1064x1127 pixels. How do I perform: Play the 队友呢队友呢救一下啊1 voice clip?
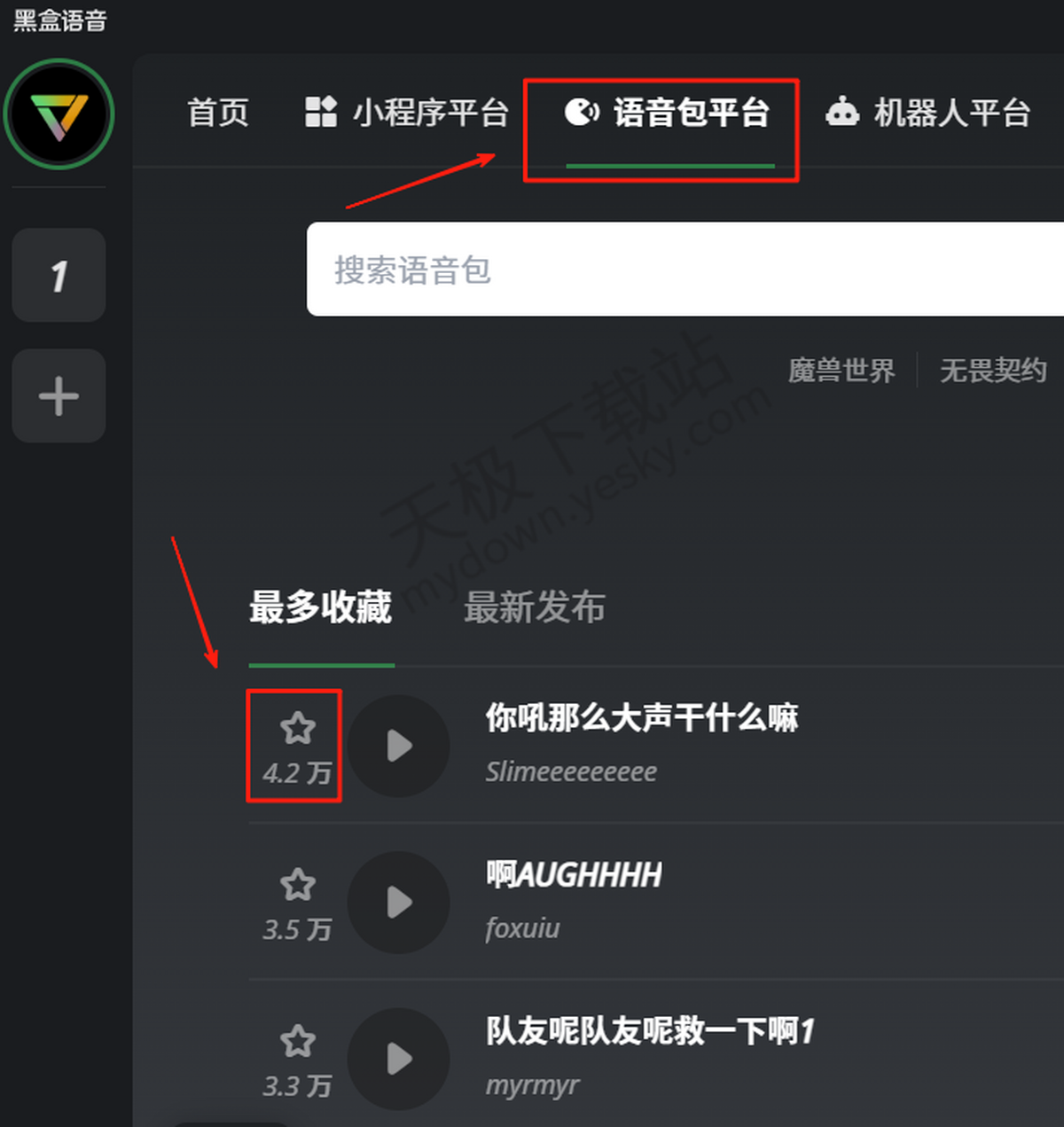[399, 1059]
